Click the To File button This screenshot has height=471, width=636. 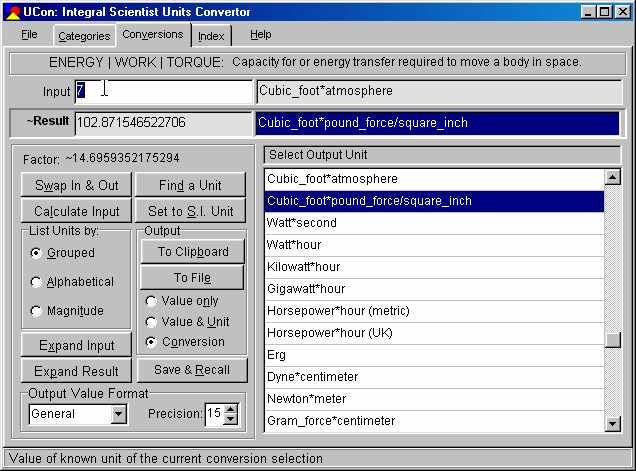pos(192,277)
